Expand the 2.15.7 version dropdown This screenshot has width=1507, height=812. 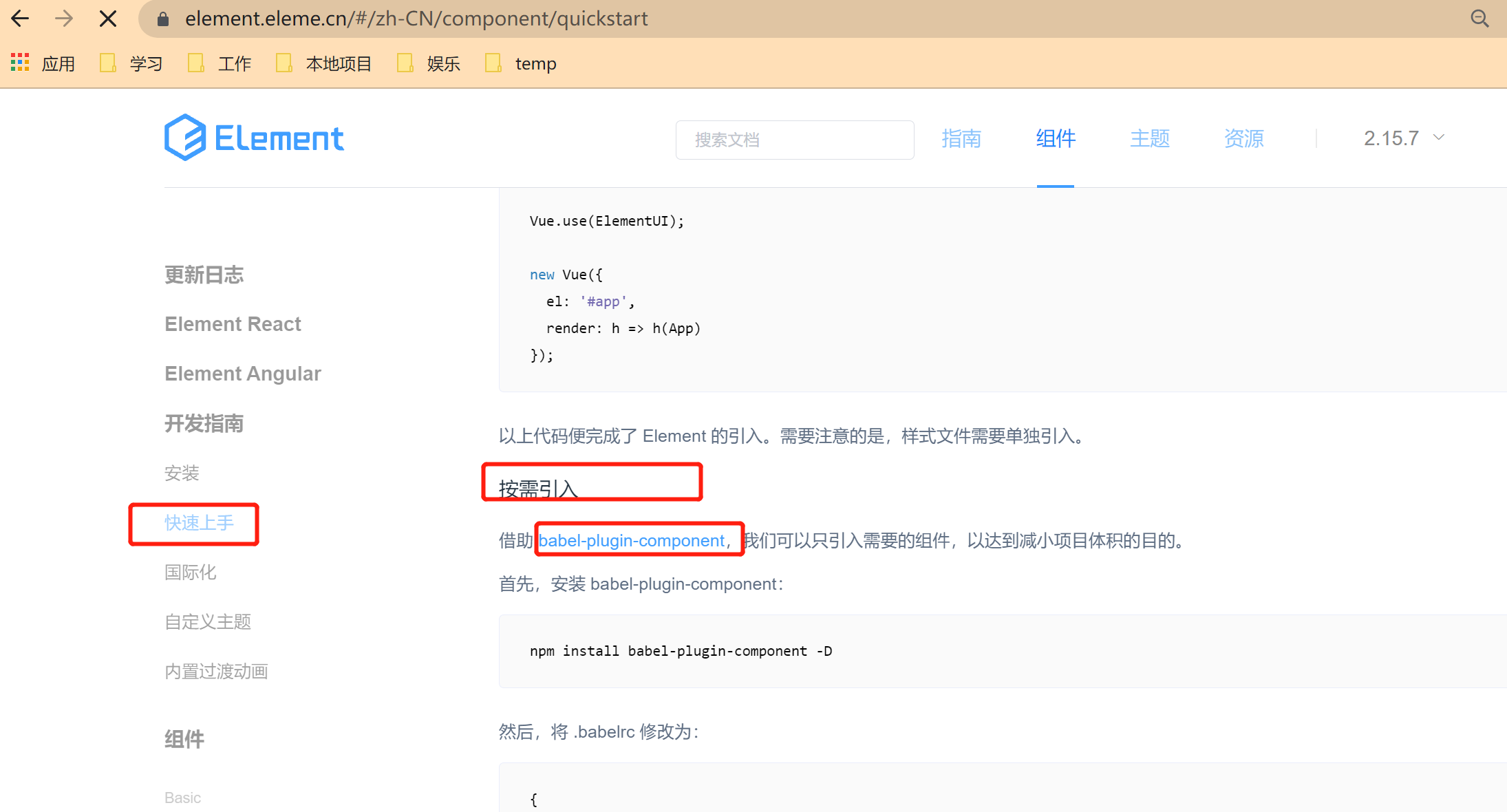1404,138
